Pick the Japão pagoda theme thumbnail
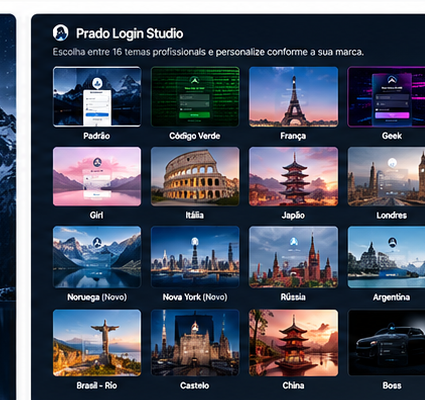The image size is (425, 400). tap(293, 176)
